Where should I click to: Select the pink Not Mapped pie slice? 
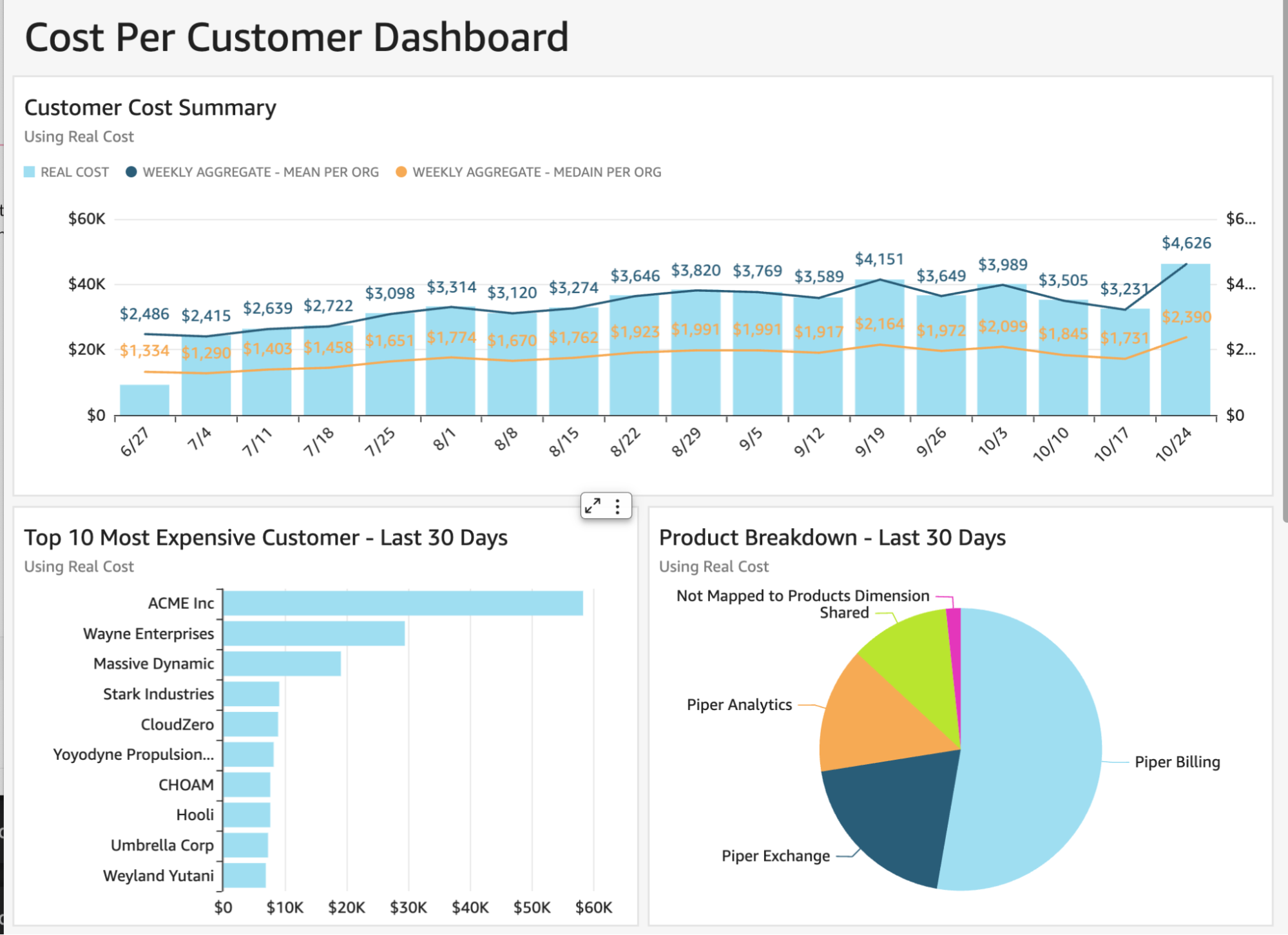[x=954, y=644]
